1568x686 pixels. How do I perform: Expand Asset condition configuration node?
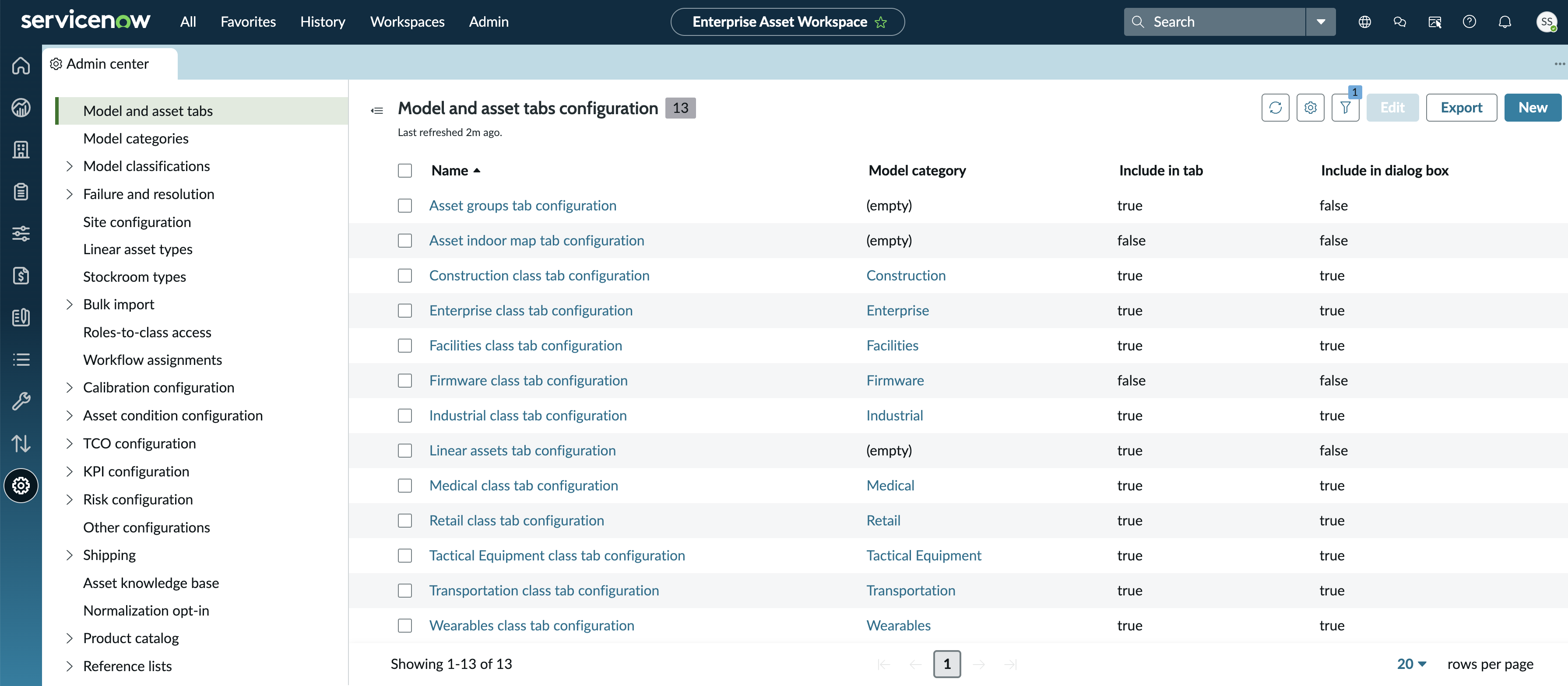click(x=69, y=415)
